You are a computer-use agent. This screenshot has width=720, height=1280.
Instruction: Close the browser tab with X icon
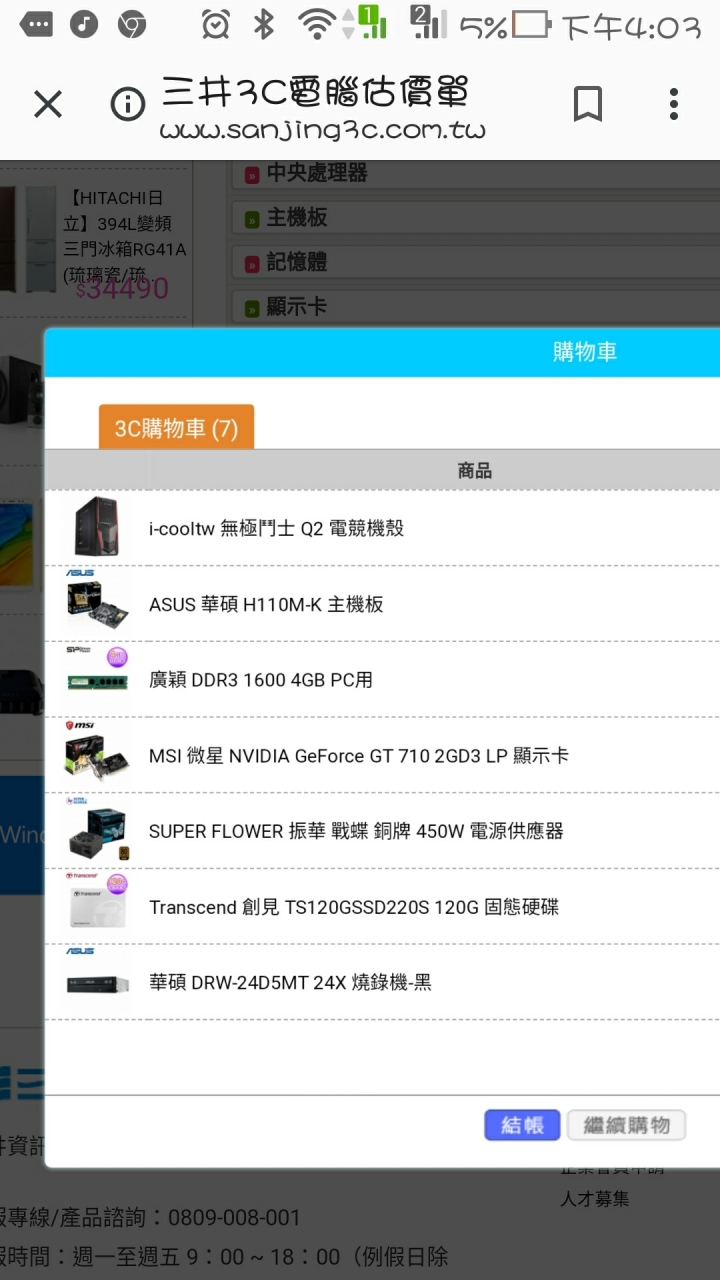tap(48, 104)
